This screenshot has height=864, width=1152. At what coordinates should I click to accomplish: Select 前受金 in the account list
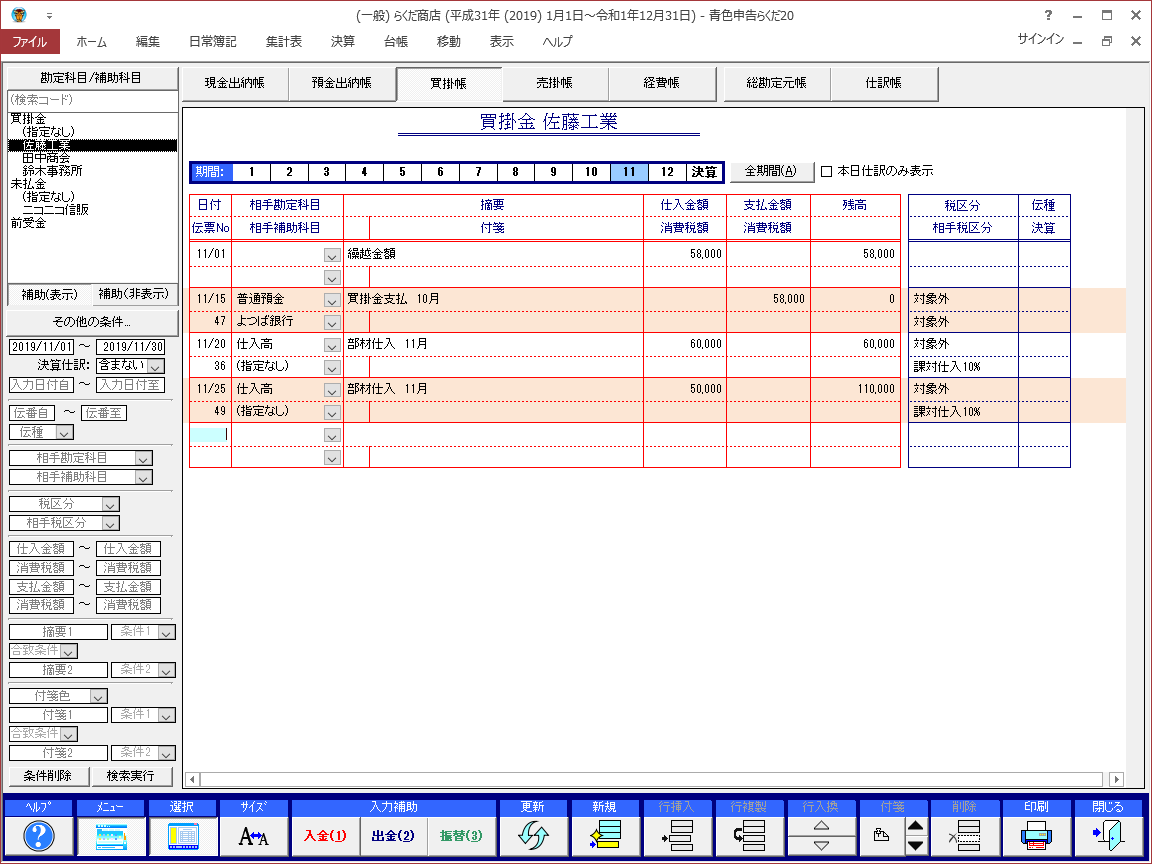pos(28,223)
